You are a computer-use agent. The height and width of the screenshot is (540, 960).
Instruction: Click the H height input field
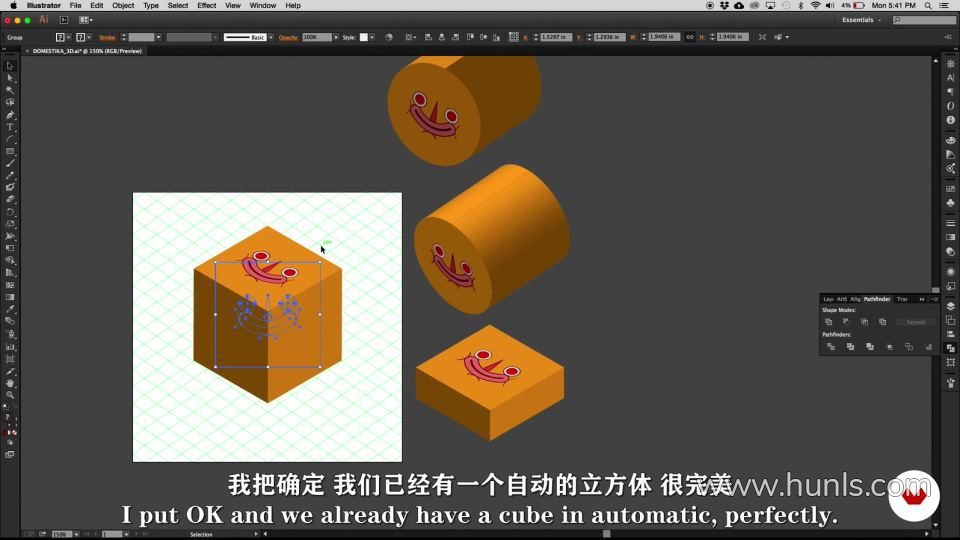tap(732, 37)
